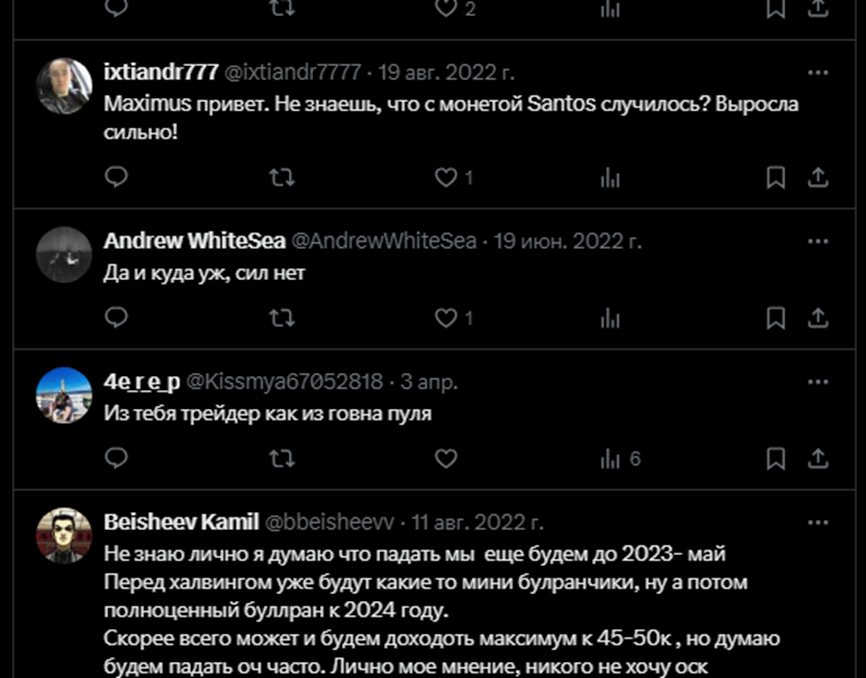This screenshot has height=678, width=866.
Task: Retweet Andrew WhiteSea's tweet
Action: tap(282, 318)
